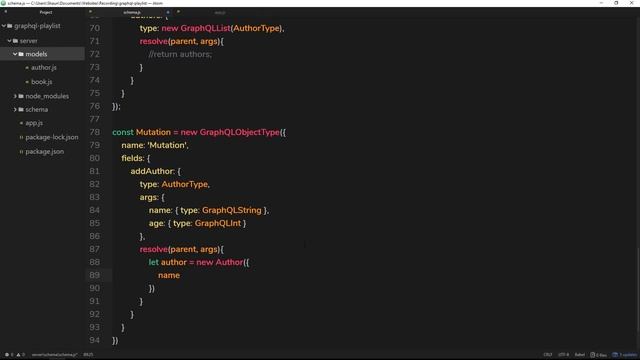Open package.json in the tree
The width and height of the screenshot is (640, 360).
(44, 152)
